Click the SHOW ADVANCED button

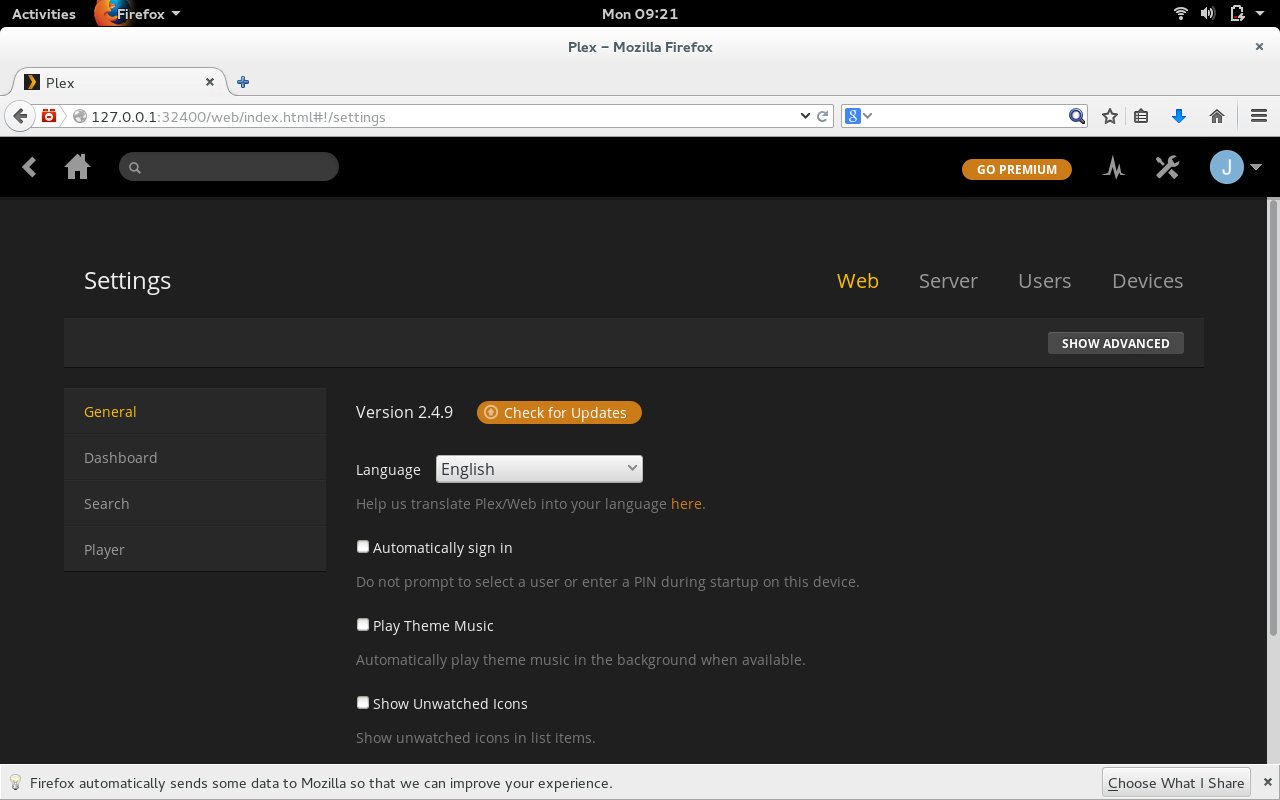(1115, 343)
